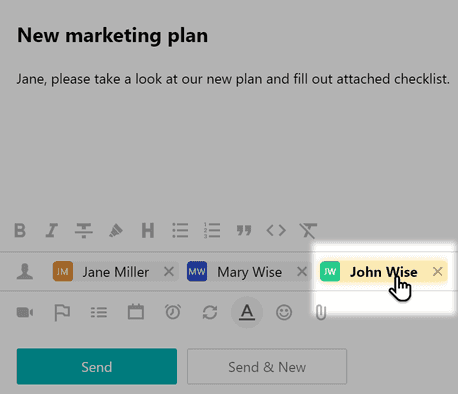Select the Mary Wise recipient chip

point(249,272)
